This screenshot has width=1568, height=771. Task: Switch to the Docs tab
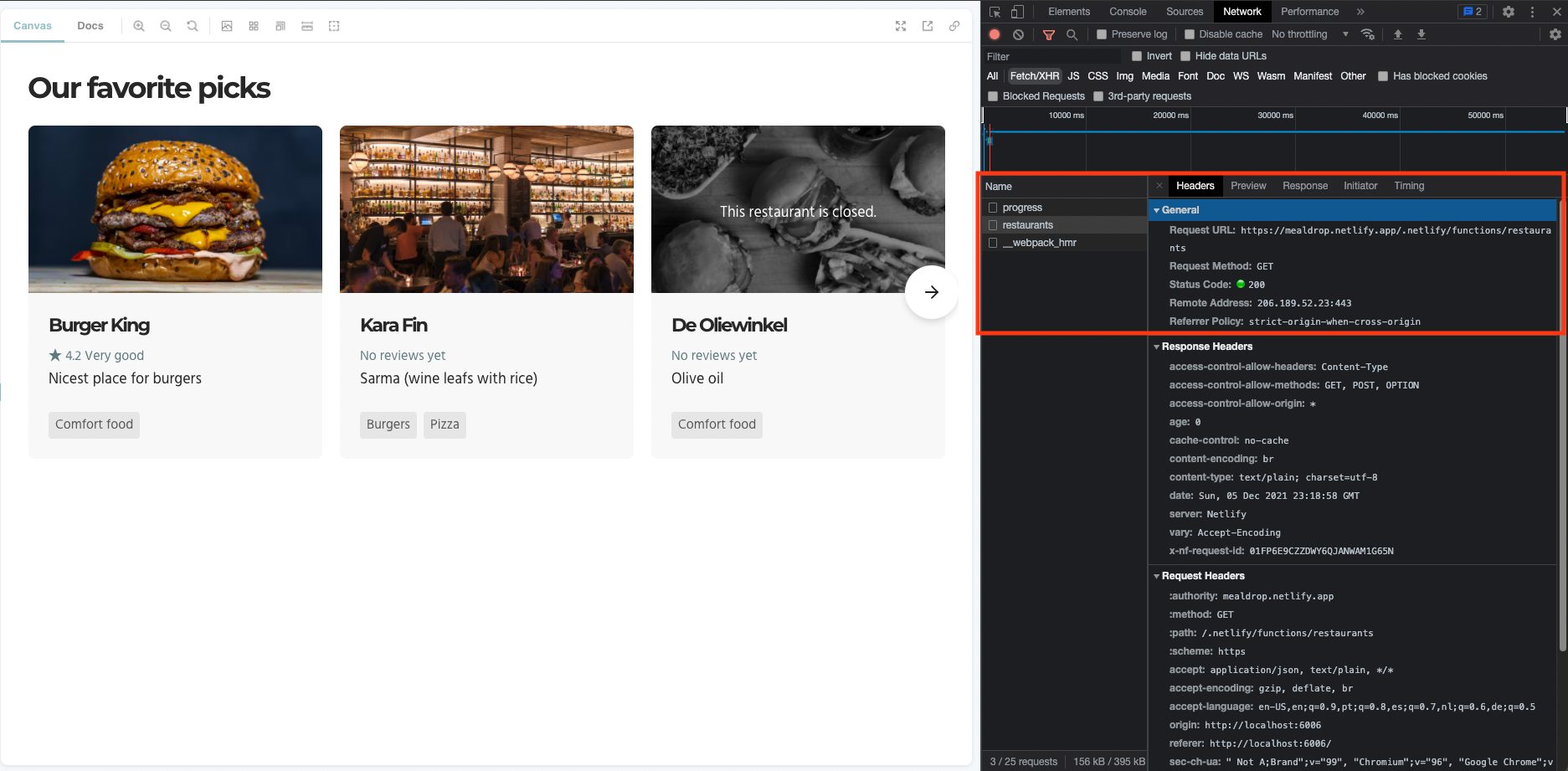pos(90,26)
